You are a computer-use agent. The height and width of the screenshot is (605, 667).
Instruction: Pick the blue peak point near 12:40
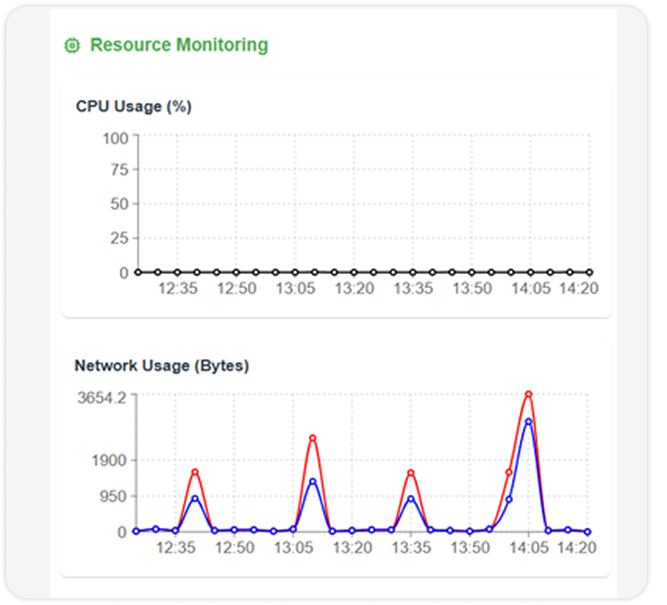click(195, 498)
